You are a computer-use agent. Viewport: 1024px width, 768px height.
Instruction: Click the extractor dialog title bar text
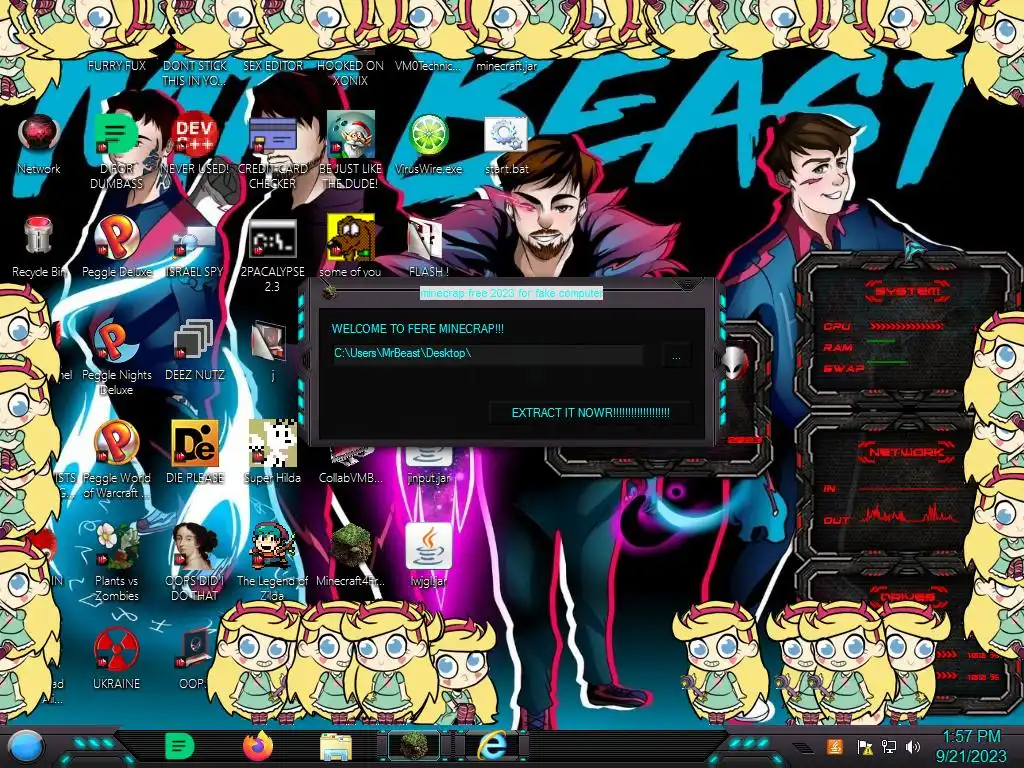[511, 293]
